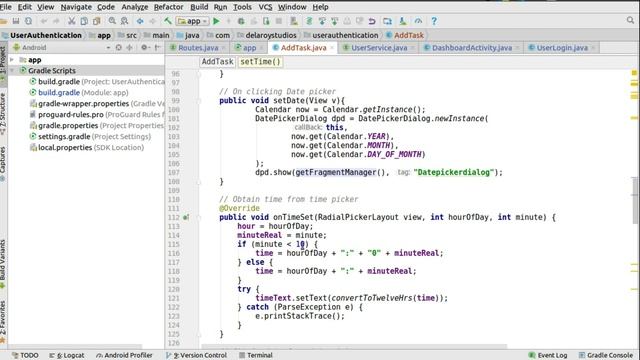The height and width of the screenshot is (360, 640).
Task: Click the Hide project panel icon
Action: [x=157, y=47]
